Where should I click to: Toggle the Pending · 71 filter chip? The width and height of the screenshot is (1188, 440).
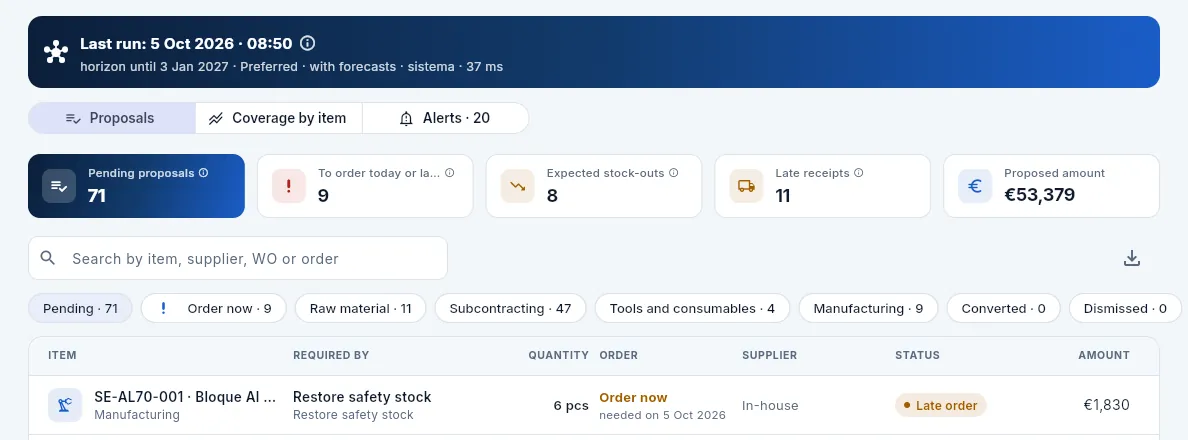pos(80,308)
